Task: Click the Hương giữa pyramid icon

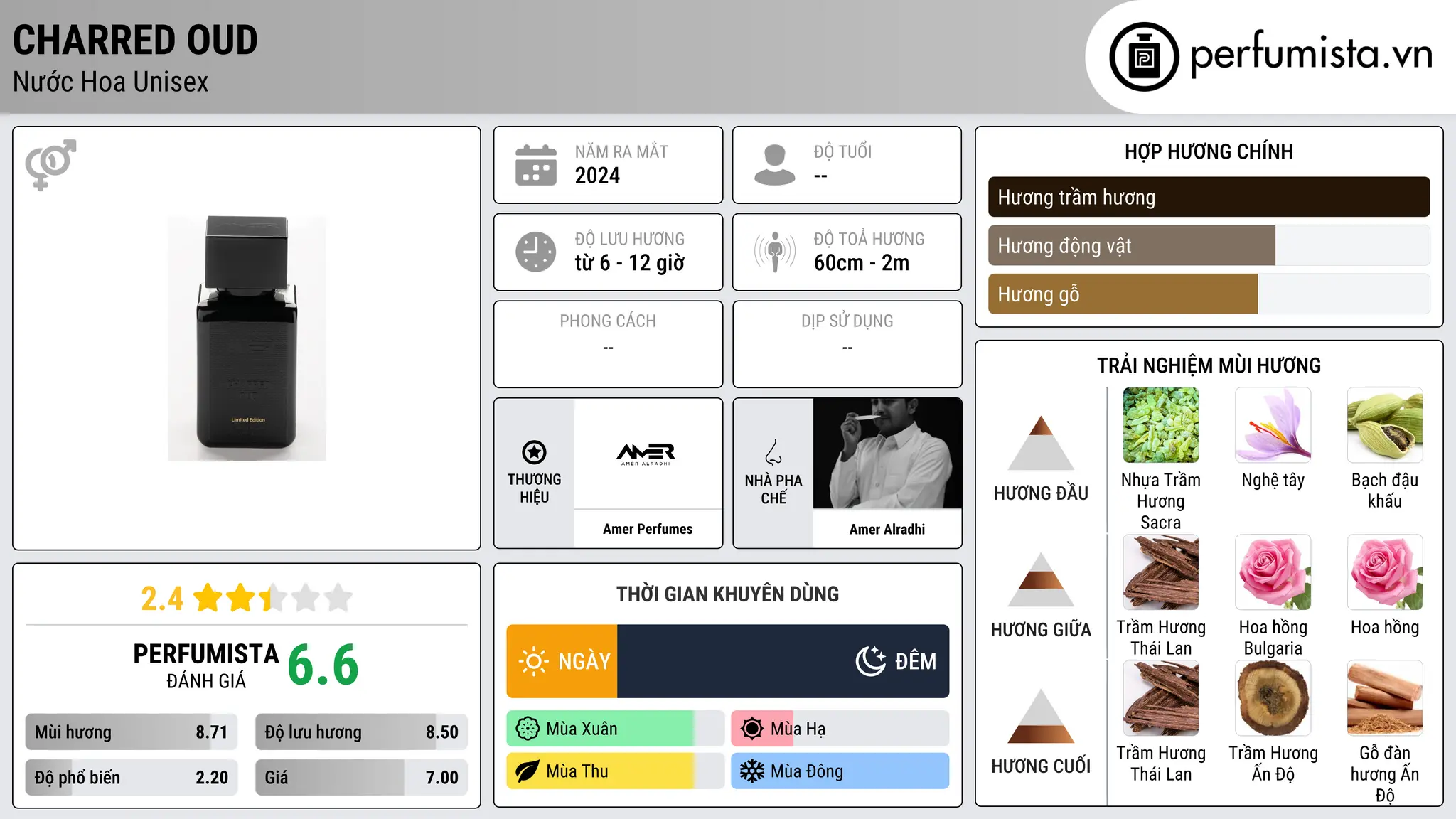Action: pyautogui.click(x=1041, y=579)
